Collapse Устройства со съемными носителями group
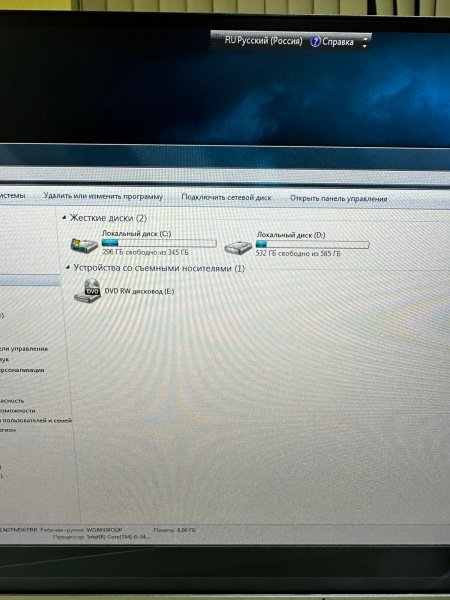Screen dimensions: 450x600 click(x=68, y=267)
